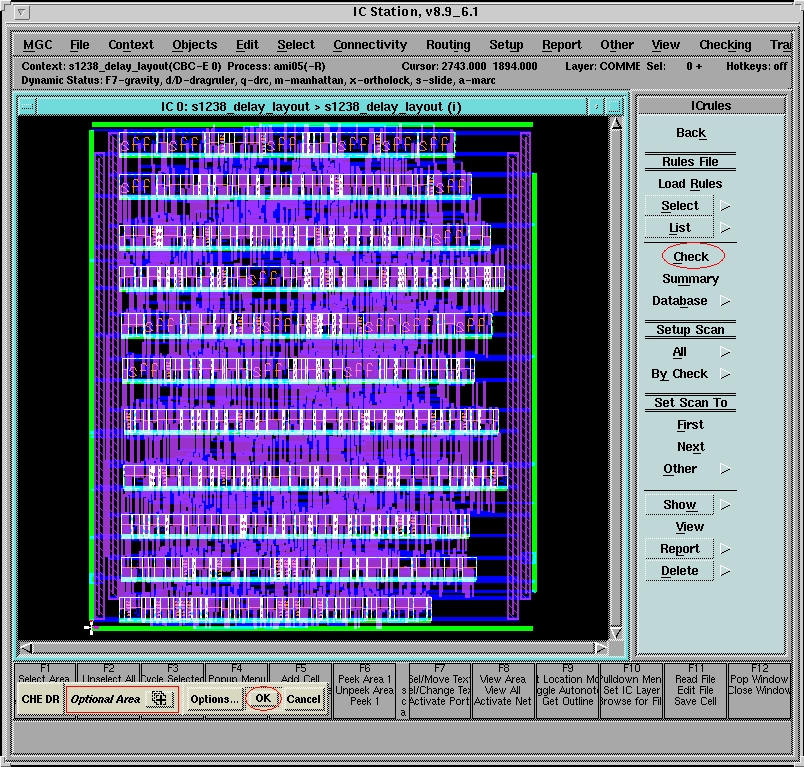
Task: Click the vertical scrollbar up arrow
Action: point(616,124)
